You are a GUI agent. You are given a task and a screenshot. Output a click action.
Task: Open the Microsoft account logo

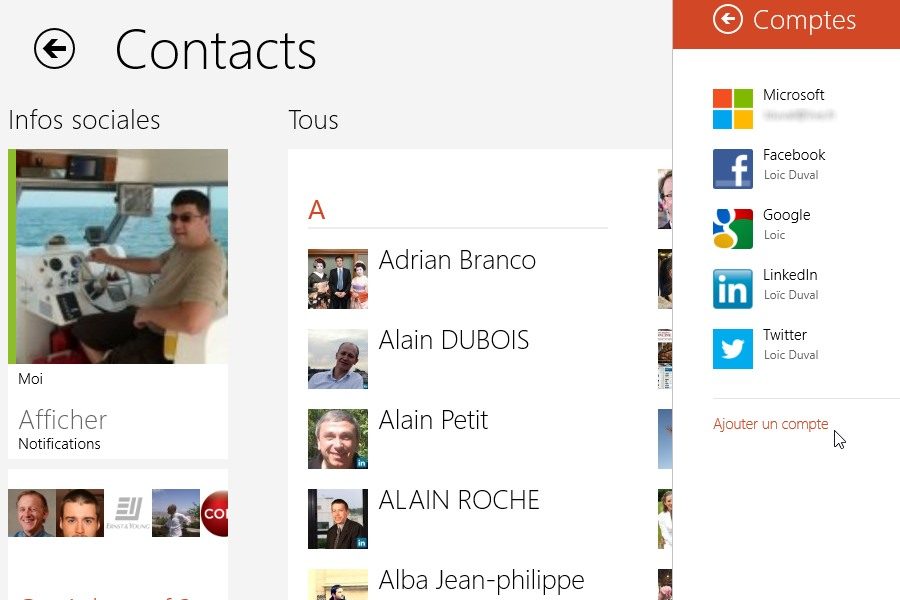[x=732, y=109]
